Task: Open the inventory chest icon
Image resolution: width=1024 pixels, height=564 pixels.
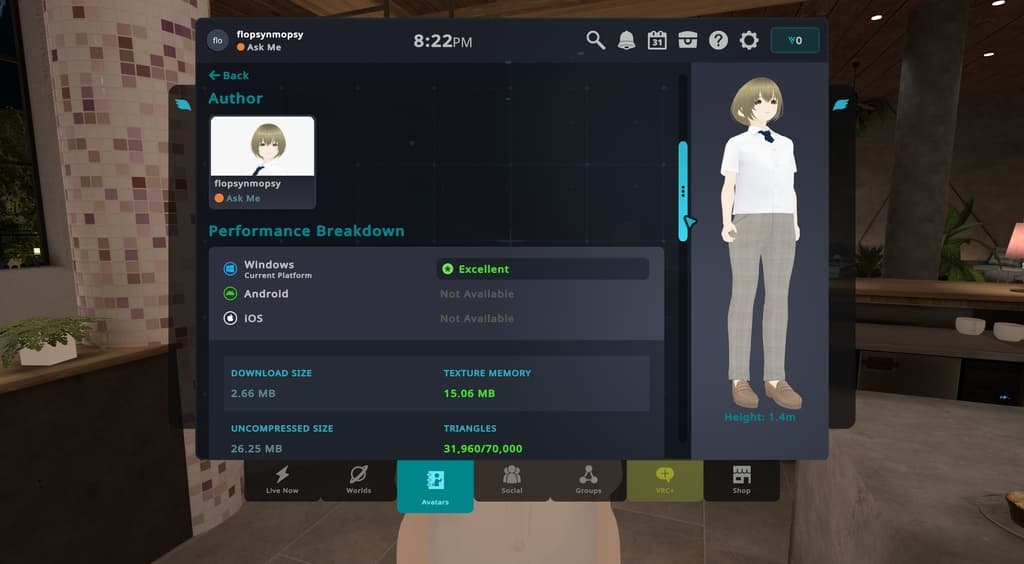Action: 688,40
